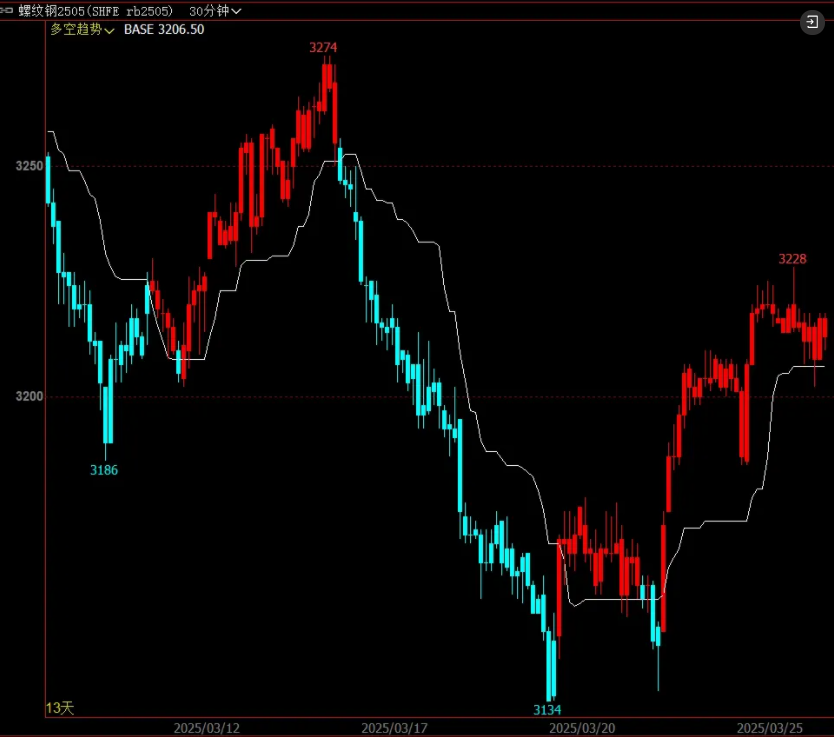Click the 螺纹钢2505(SHFE rb2505) contract title
Viewport: 834px width, 737px height.
(96, 11)
